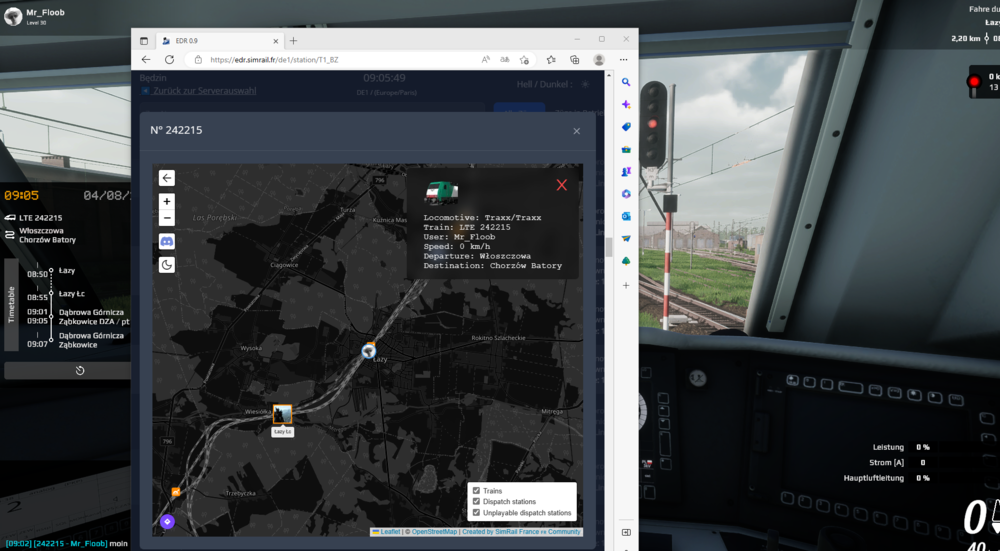Viewport: 1000px width, 551px height.
Task: Toggle the Dispatch stations checkbox
Action: click(475, 502)
